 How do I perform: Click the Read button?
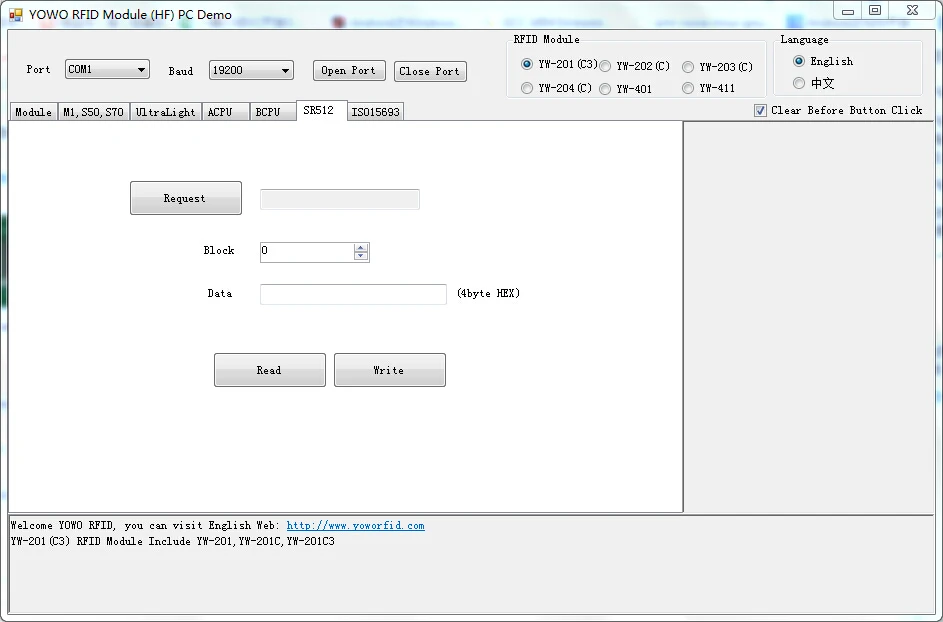(x=269, y=370)
